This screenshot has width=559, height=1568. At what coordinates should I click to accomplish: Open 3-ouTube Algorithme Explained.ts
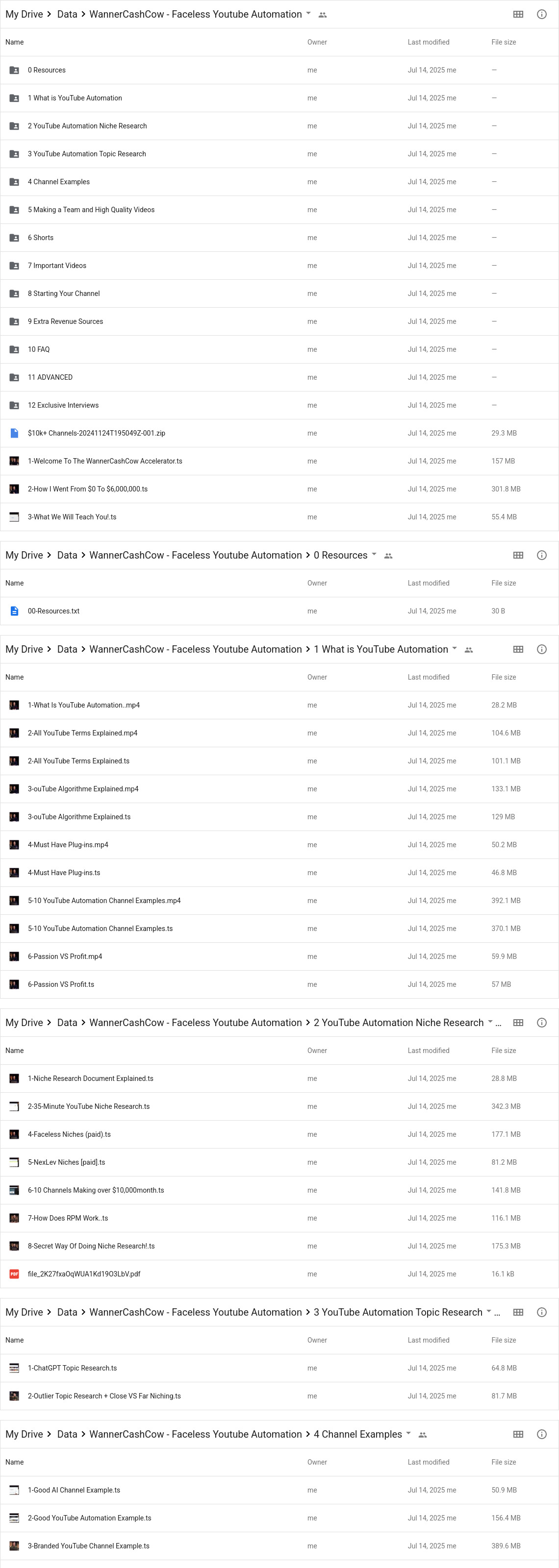[79, 817]
